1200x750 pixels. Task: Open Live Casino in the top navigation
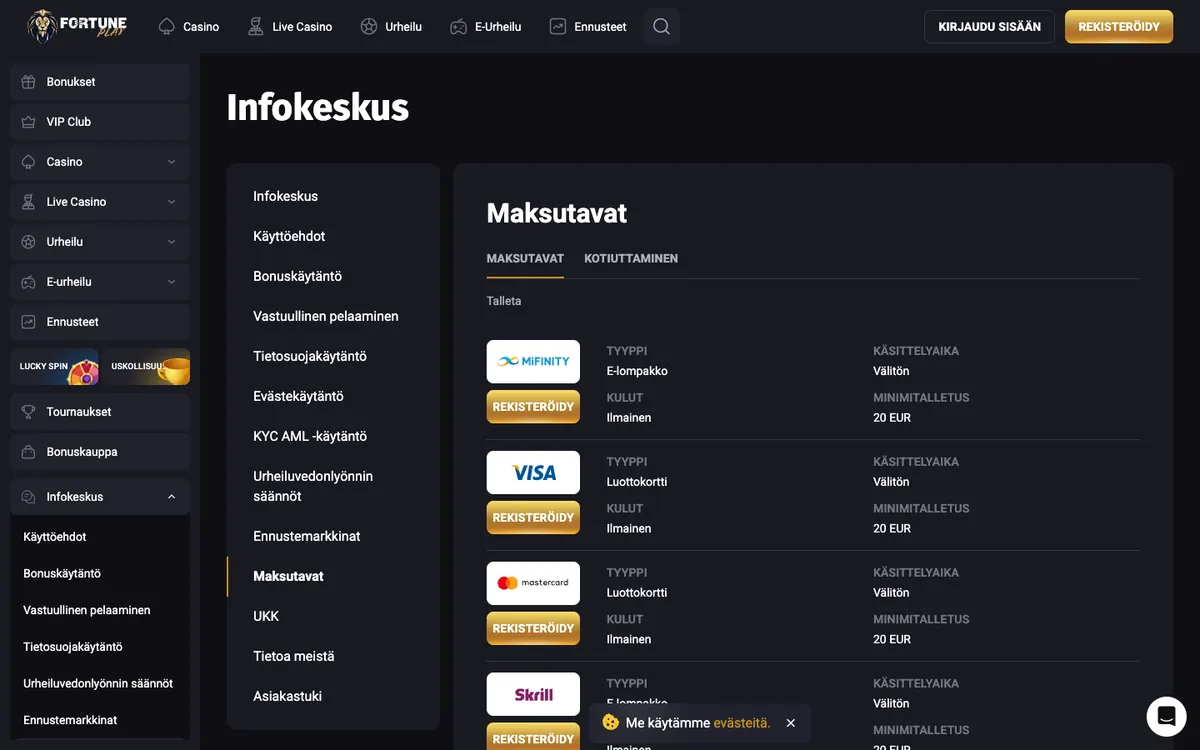click(x=290, y=27)
